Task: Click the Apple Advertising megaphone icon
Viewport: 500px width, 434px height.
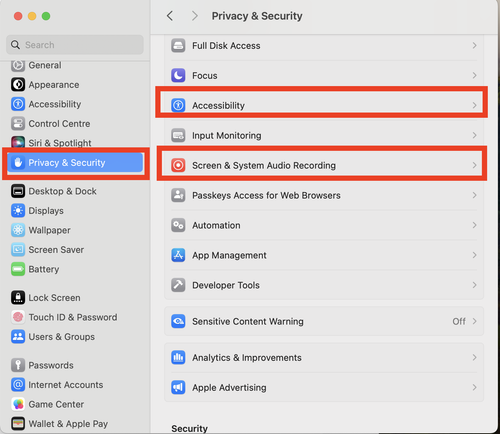Action: pos(178,388)
